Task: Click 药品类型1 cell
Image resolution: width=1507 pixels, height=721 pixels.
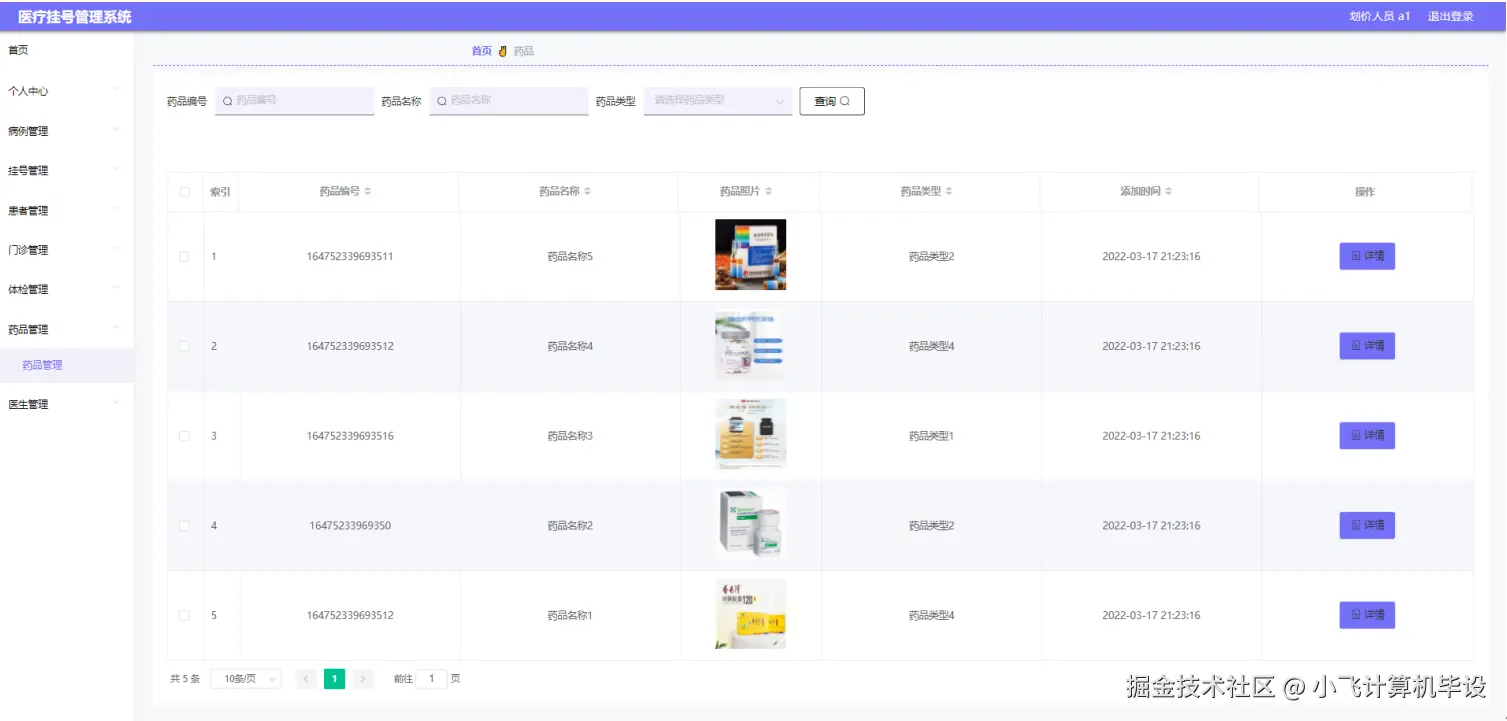Action: 931,436
